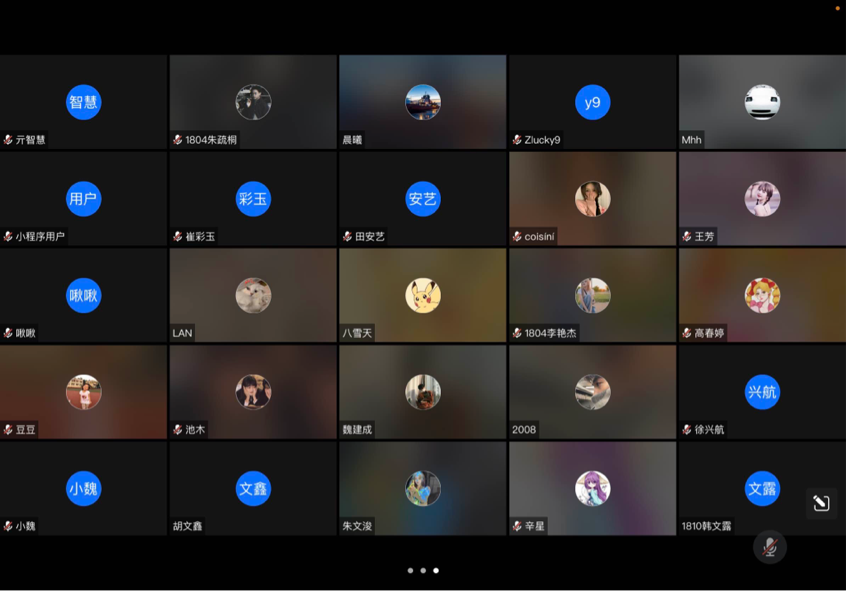846x591 pixels.
Task: Unmute using the floating microphone button
Action: click(x=769, y=547)
